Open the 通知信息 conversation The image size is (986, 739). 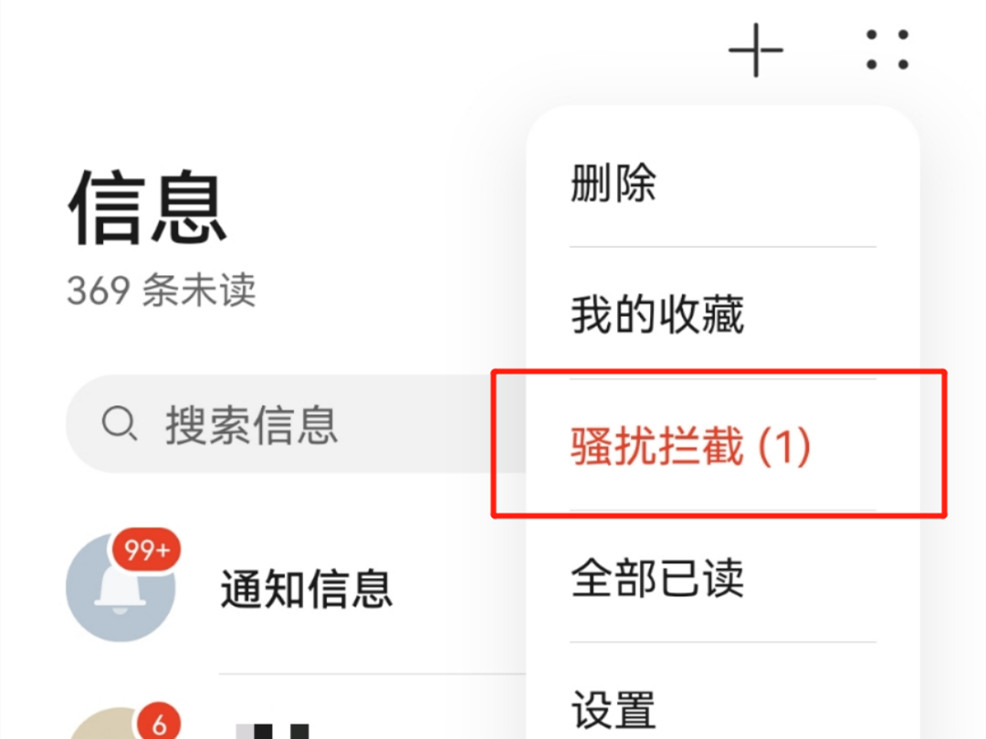coord(296,588)
